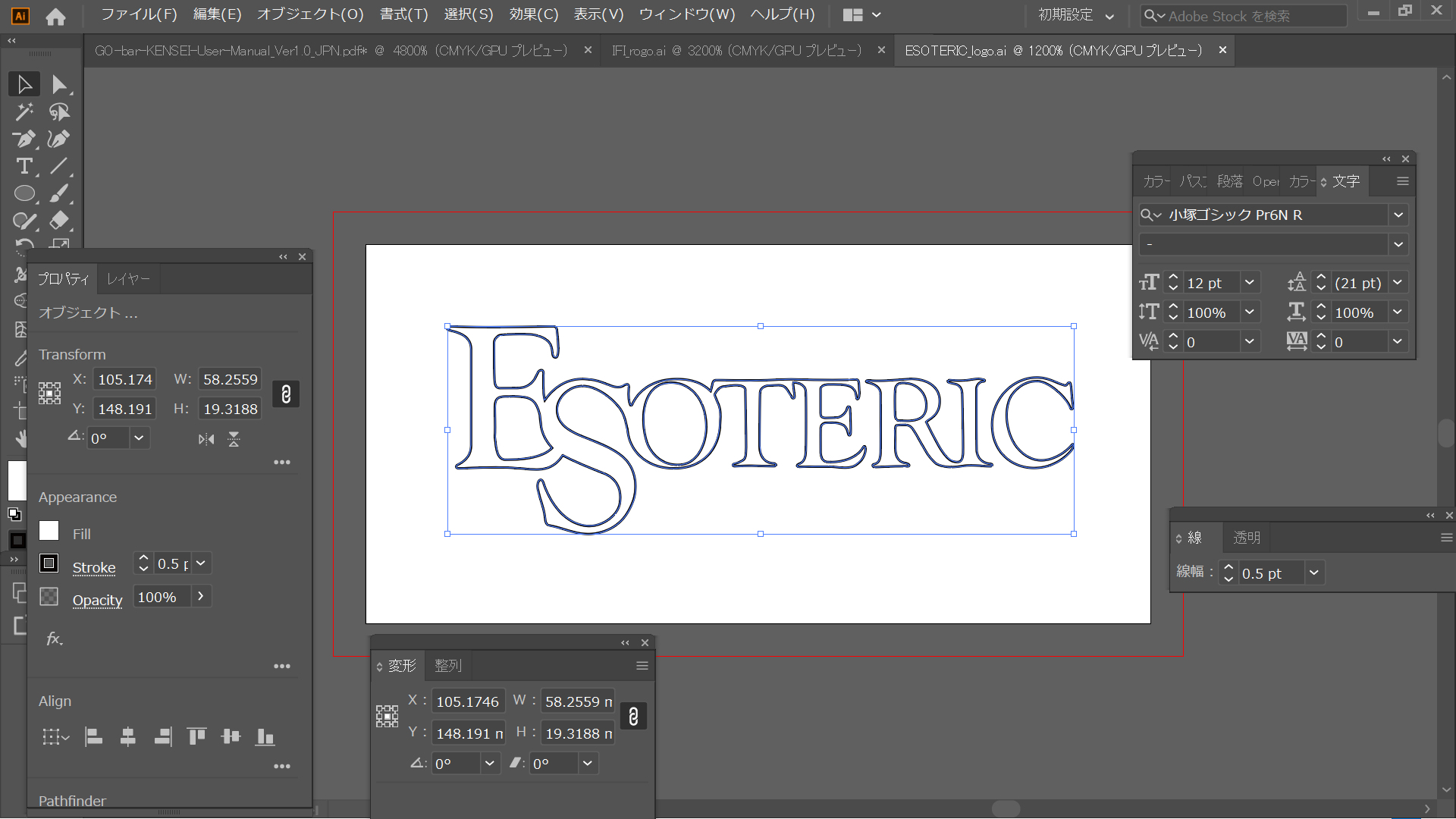The width and height of the screenshot is (1456, 819).
Task: Click the Opacity link in Appearance
Action: [97, 600]
